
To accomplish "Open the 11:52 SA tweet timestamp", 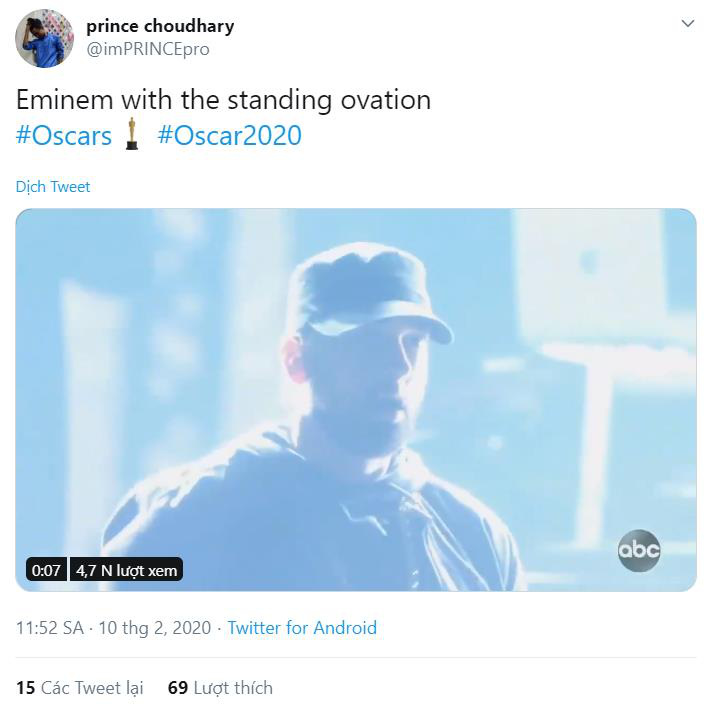I will [x=50, y=628].
